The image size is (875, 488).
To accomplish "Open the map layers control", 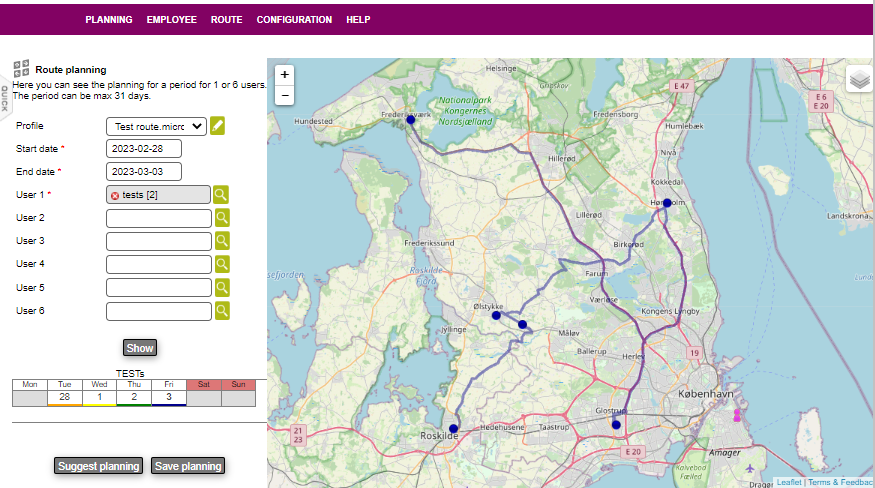I will click(x=859, y=80).
